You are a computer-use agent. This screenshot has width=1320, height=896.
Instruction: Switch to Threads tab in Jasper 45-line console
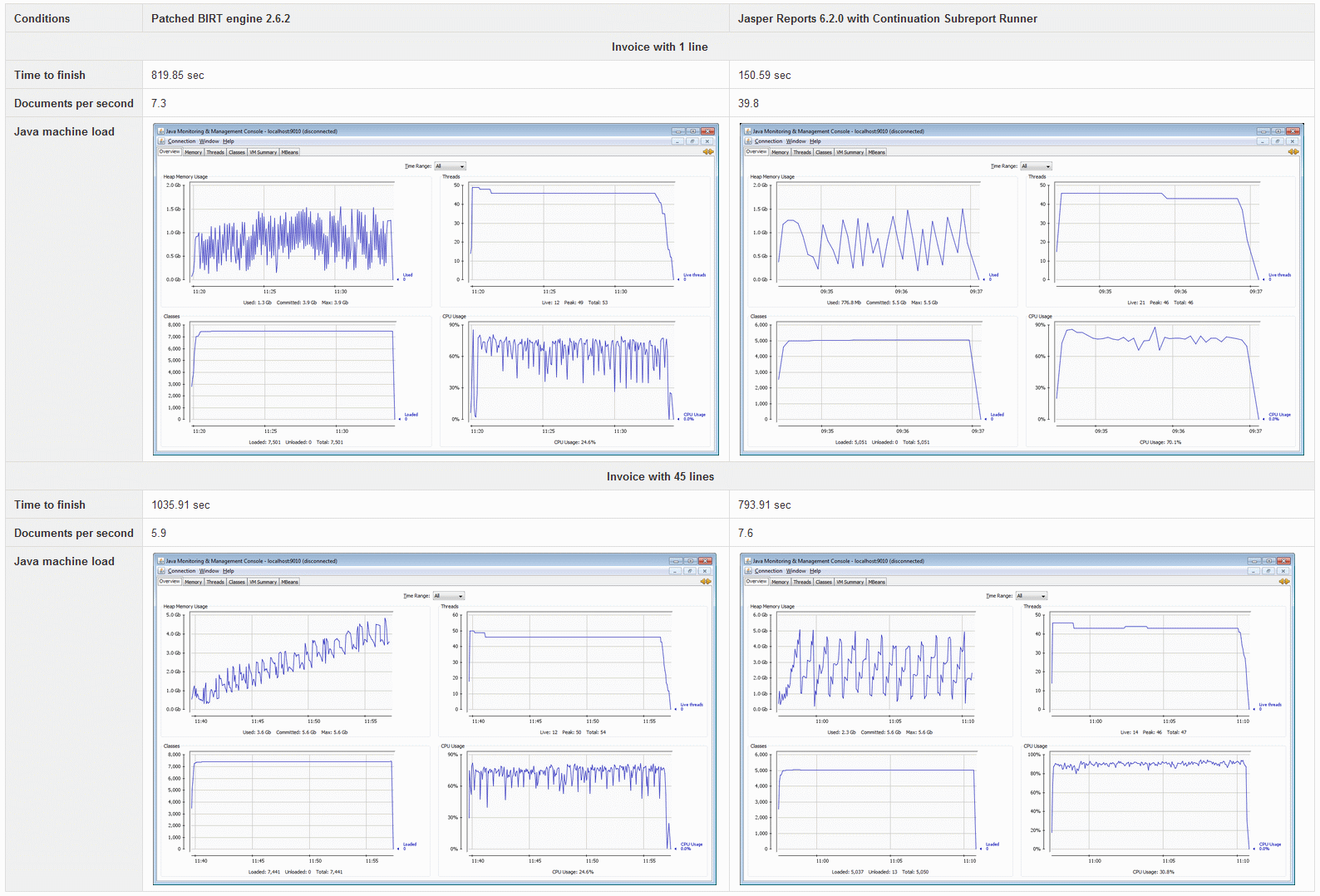[802, 582]
